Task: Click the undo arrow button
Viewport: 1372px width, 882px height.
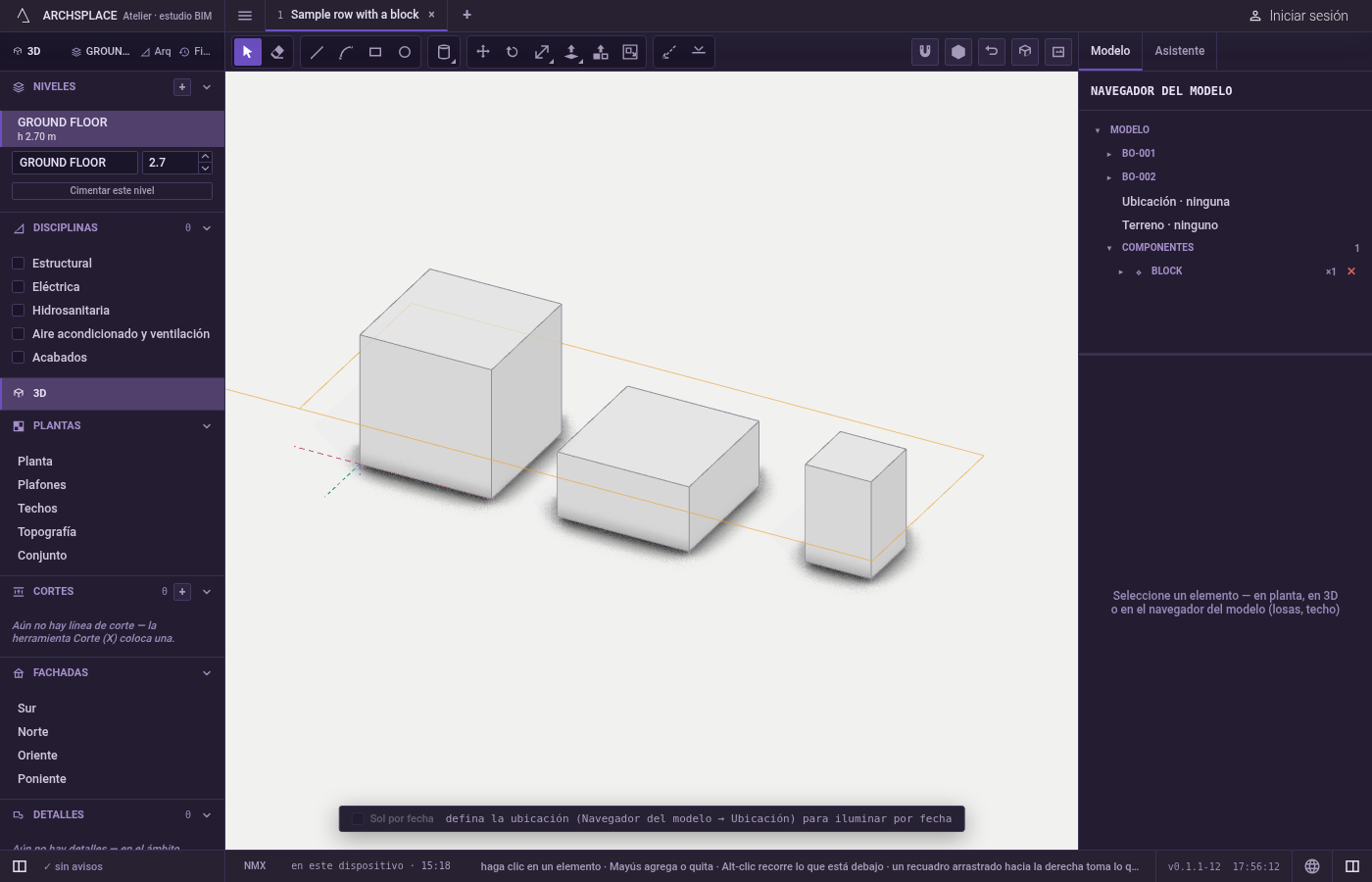Action: [x=992, y=52]
